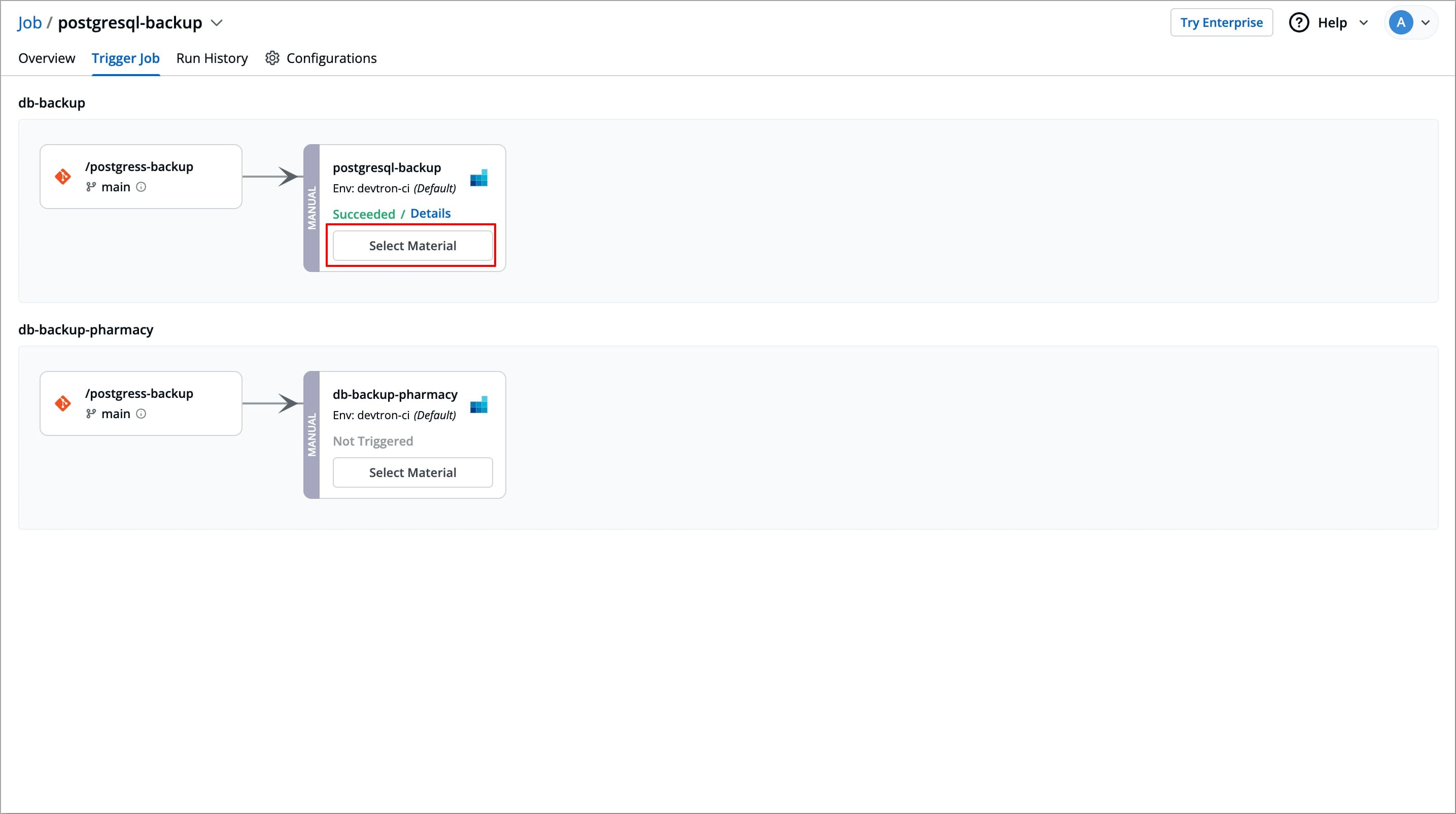Click branch icon in db-backup source card

point(91,187)
